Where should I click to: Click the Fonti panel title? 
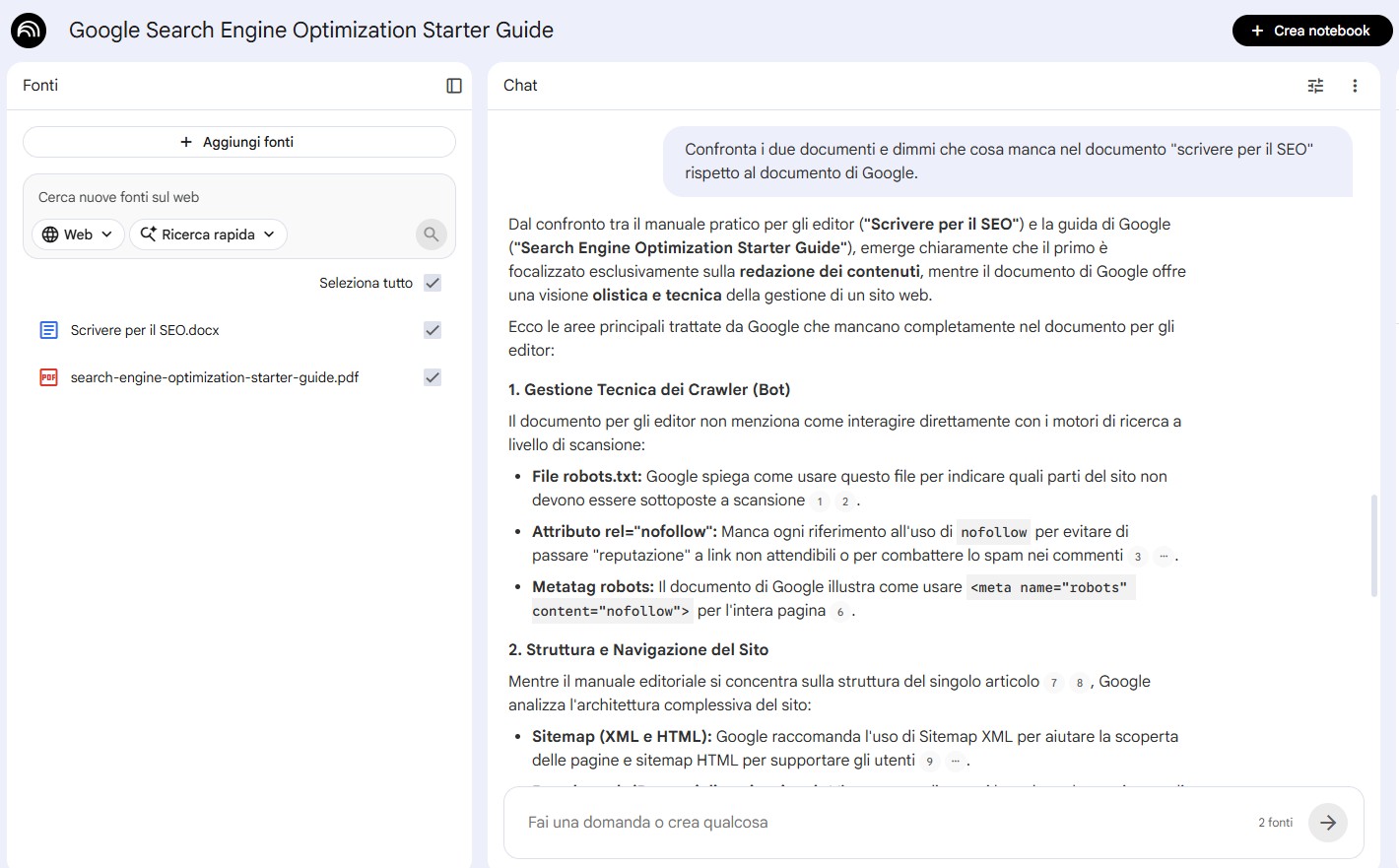40,86
